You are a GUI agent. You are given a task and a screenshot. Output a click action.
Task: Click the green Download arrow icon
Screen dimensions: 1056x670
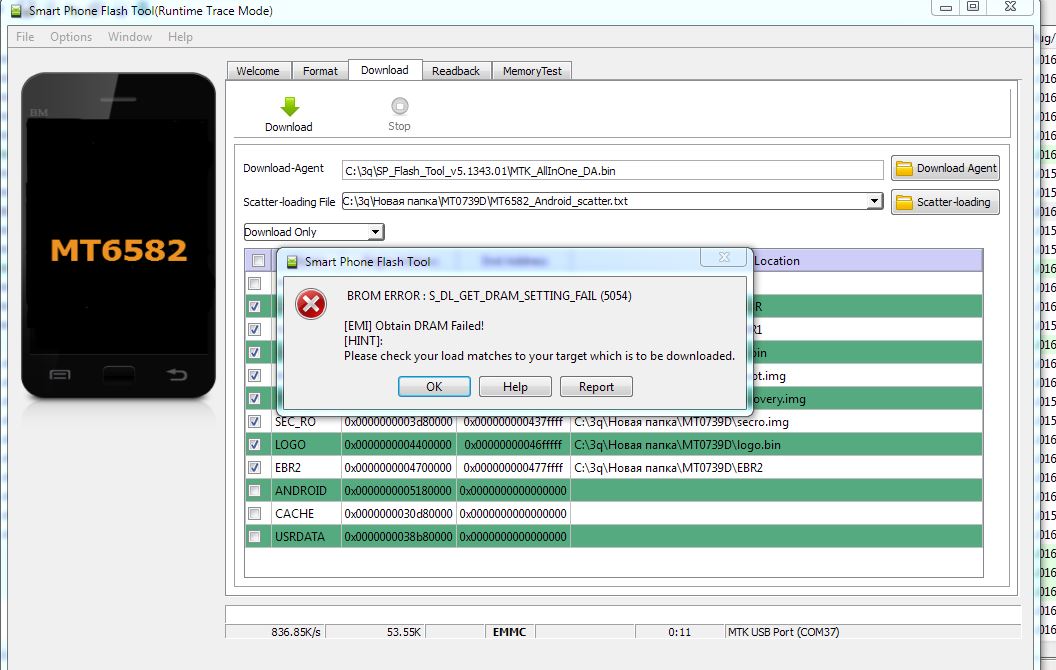pos(289,106)
